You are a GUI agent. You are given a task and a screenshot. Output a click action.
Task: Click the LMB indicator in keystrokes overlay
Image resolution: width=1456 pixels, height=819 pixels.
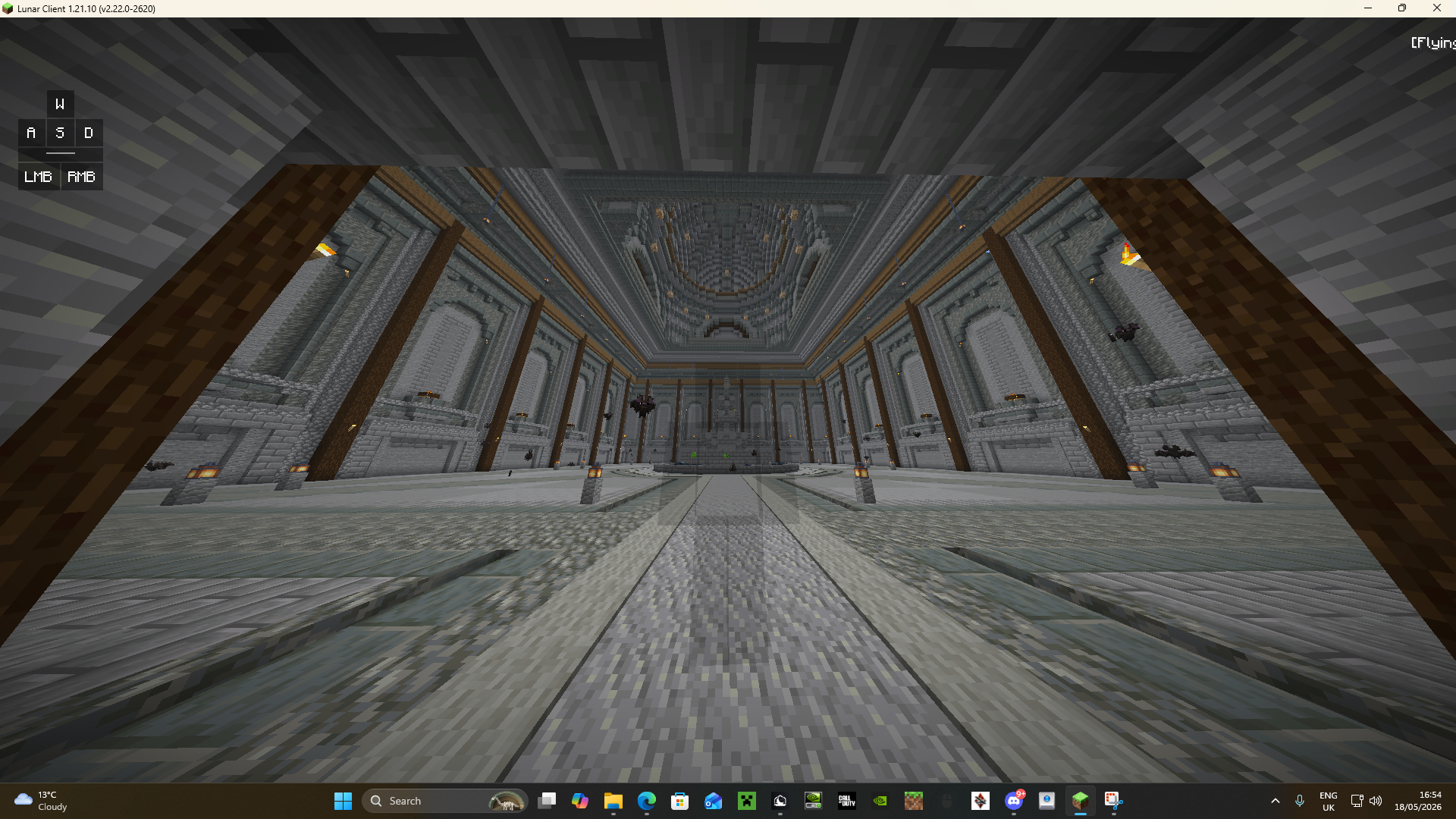pyautogui.click(x=39, y=177)
